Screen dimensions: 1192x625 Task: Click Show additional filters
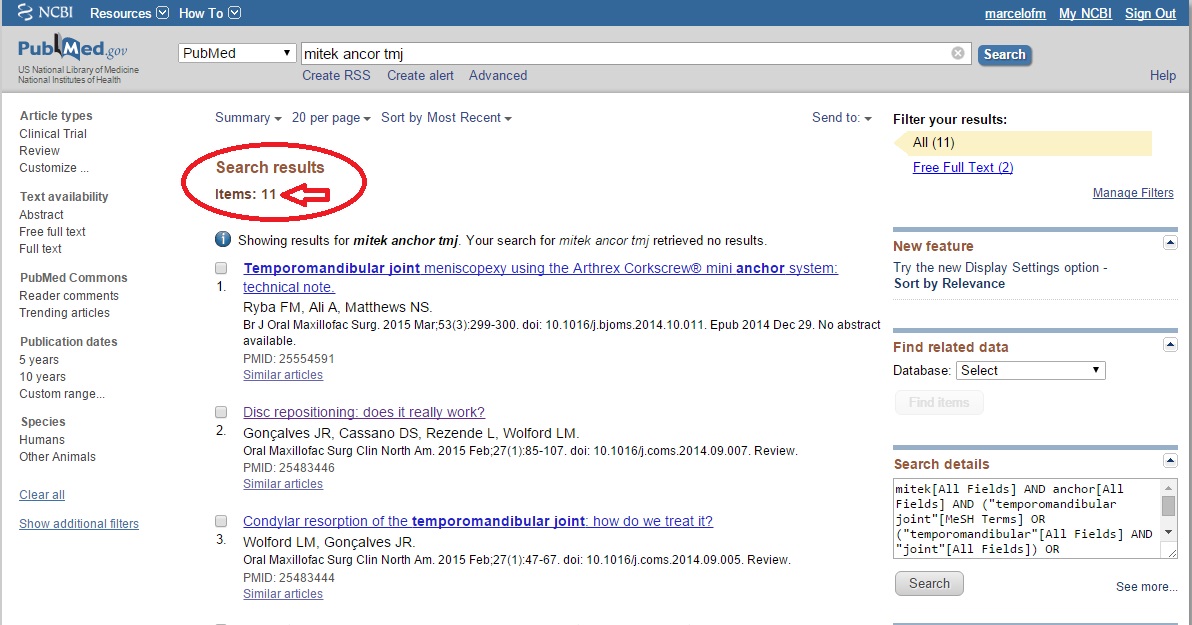[79, 524]
